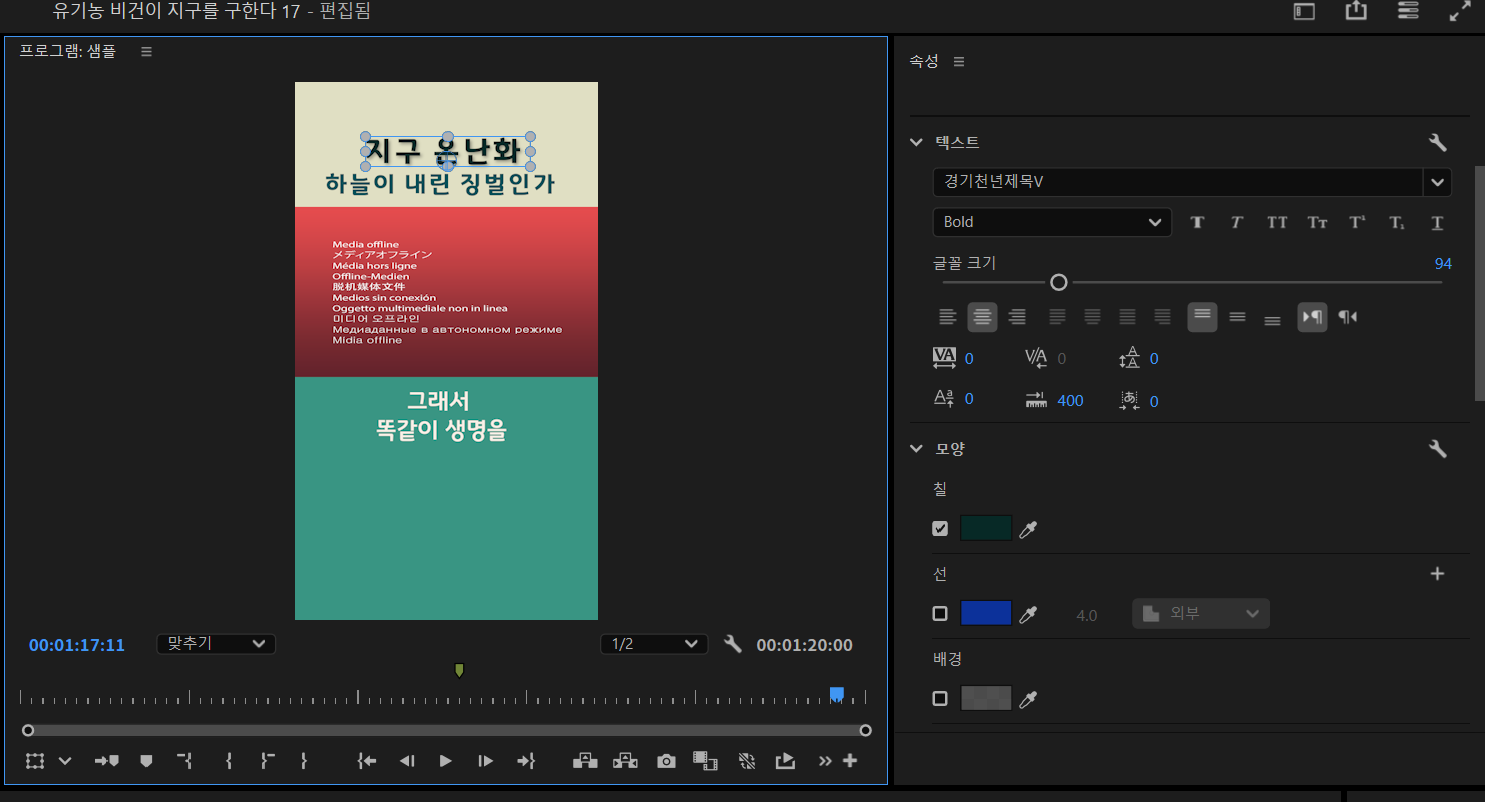Align text right
The height and width of the screenshot is (802, 1485).
pyautogui.click(x=1017, y=317)
